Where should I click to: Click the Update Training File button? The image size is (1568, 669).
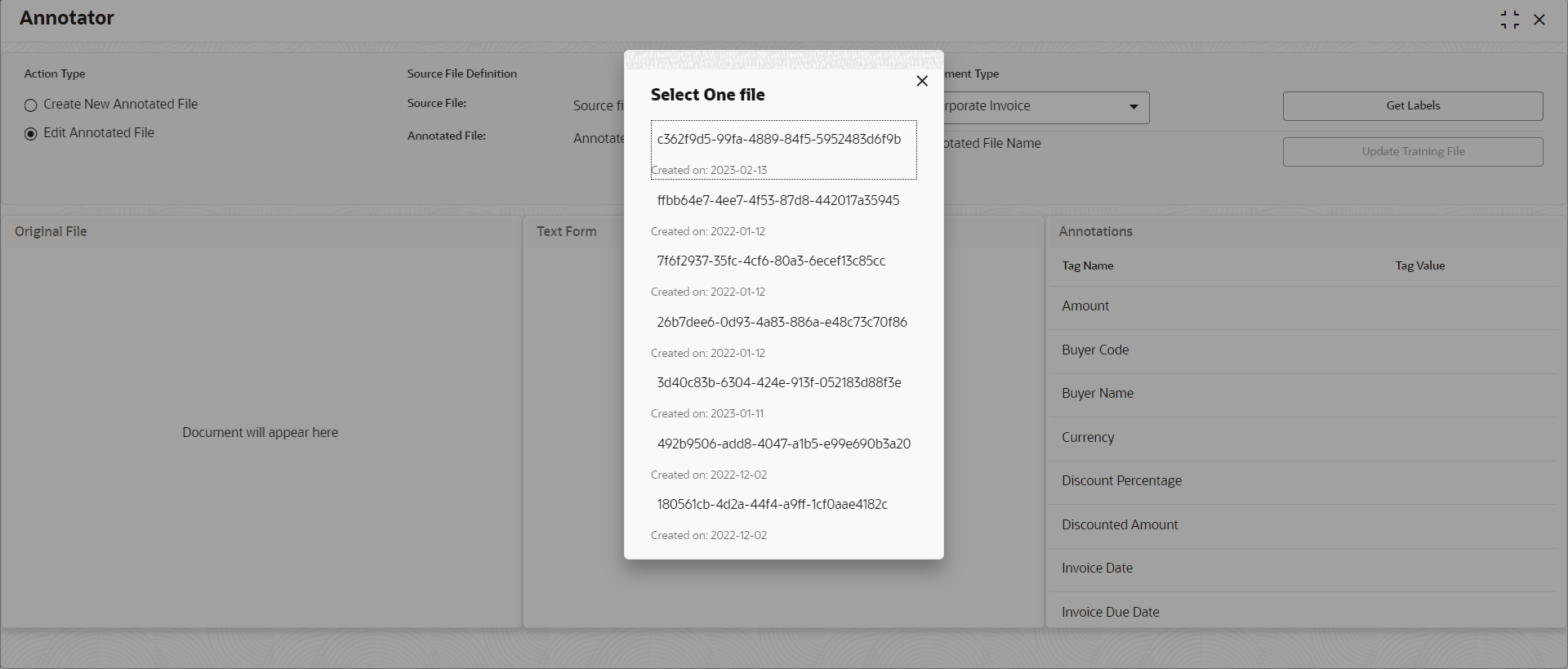[1413, 152]
